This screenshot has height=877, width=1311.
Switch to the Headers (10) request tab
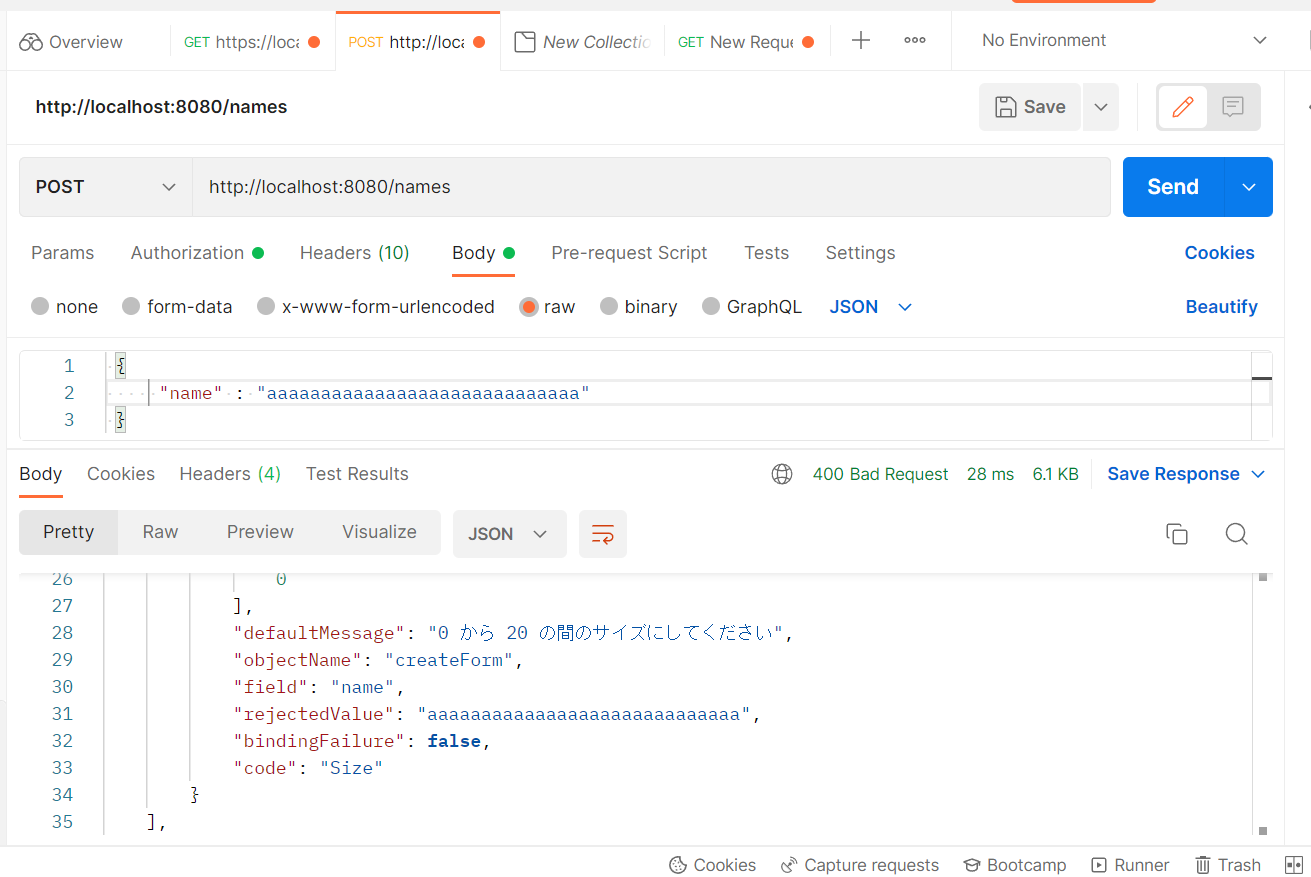click(x=354, y=252)
